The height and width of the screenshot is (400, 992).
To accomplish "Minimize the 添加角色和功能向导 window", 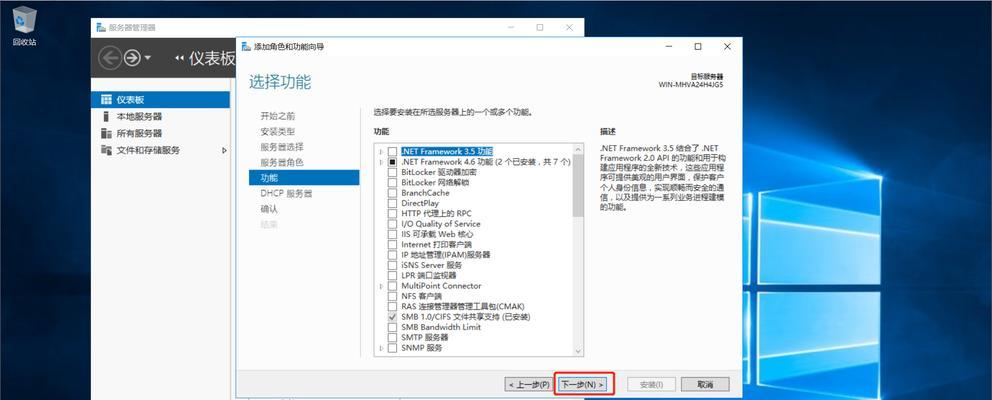I will click(669, 47).
